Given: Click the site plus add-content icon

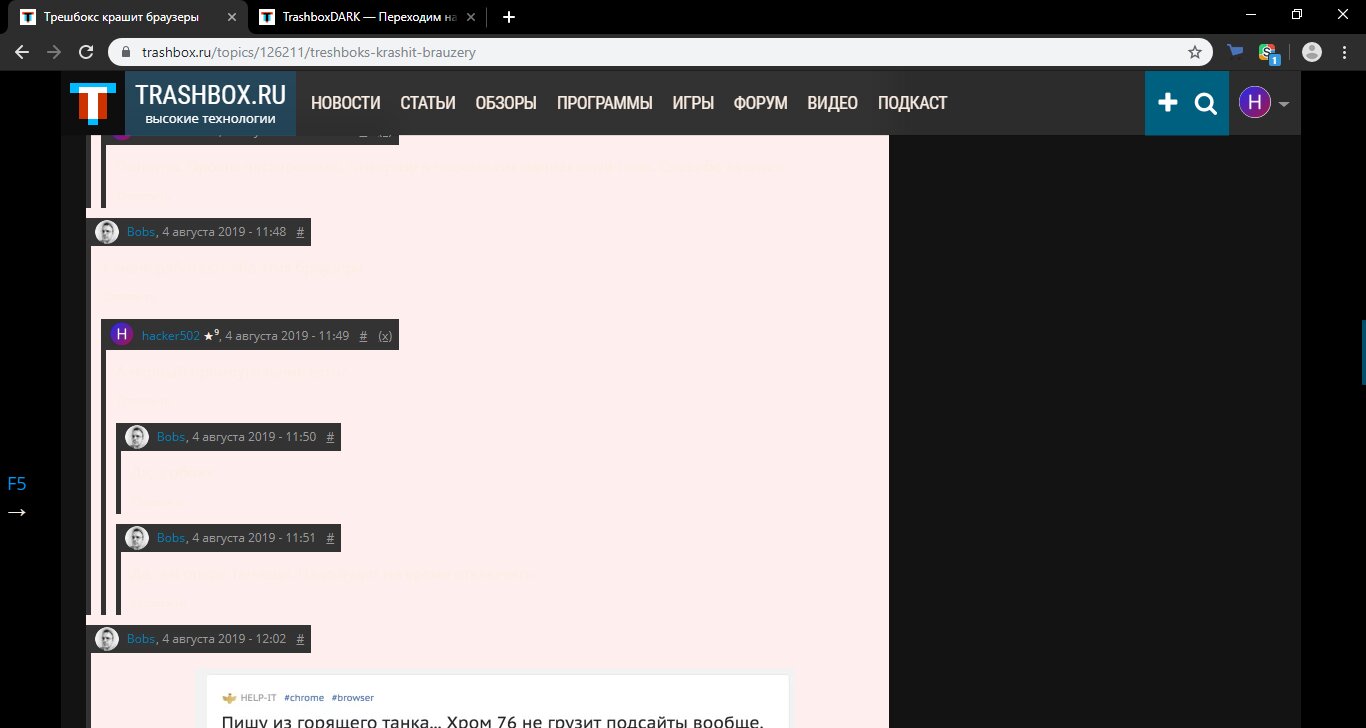Looking at the screenshot, I should (x=1167, y=103).
